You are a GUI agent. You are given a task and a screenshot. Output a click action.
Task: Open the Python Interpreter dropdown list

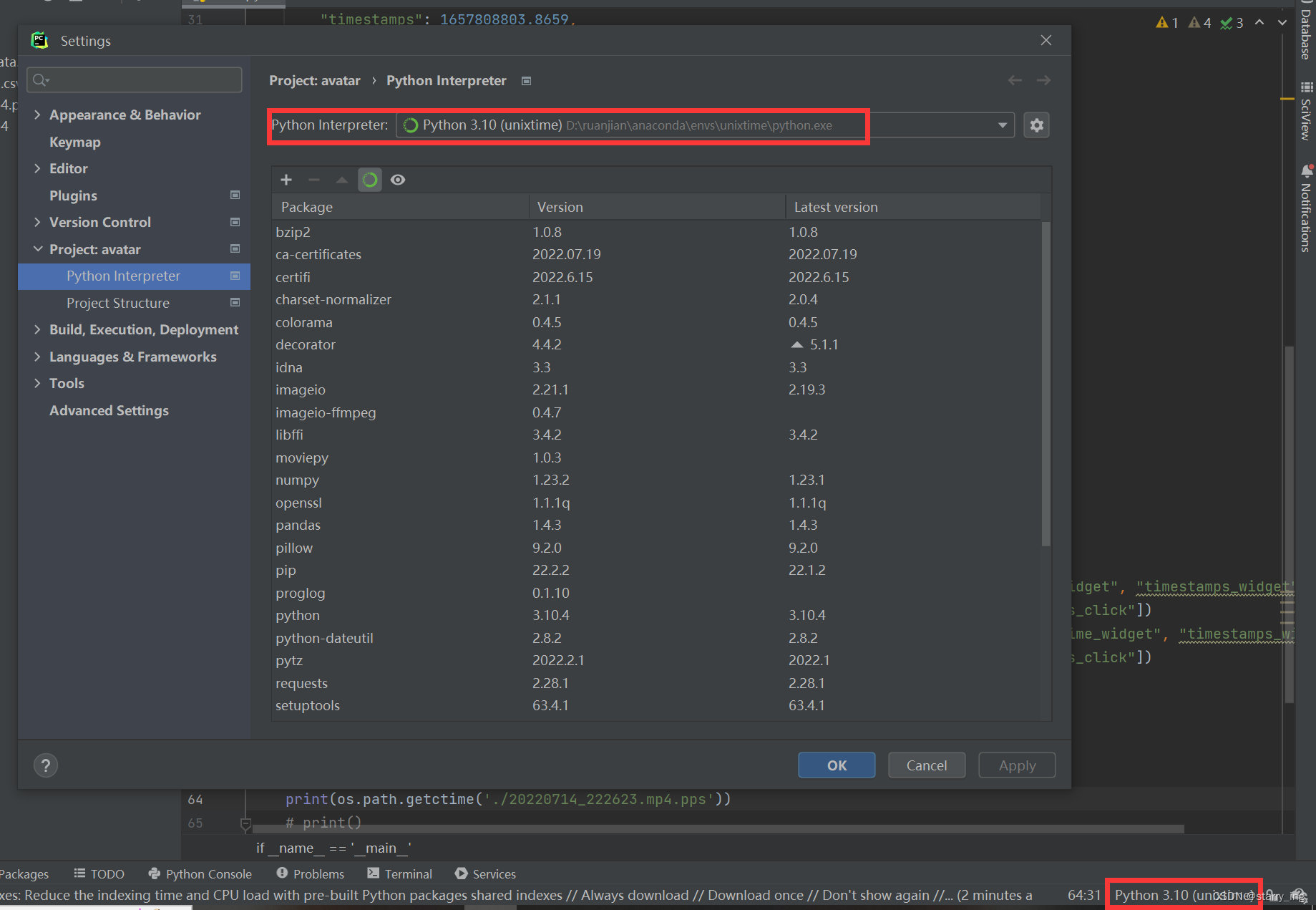1001,125
